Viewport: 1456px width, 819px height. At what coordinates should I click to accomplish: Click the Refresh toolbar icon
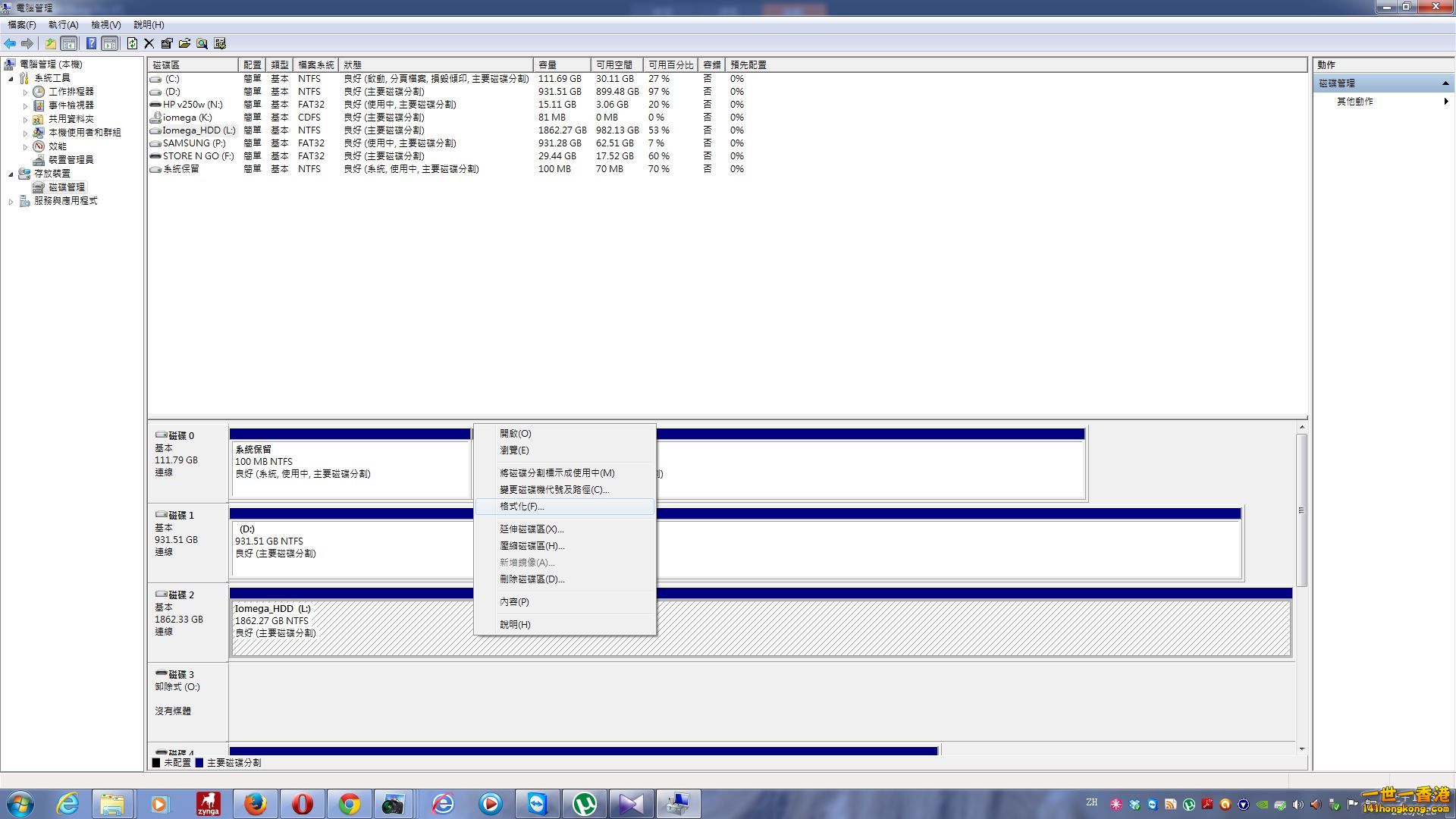[x=132, y=43]
